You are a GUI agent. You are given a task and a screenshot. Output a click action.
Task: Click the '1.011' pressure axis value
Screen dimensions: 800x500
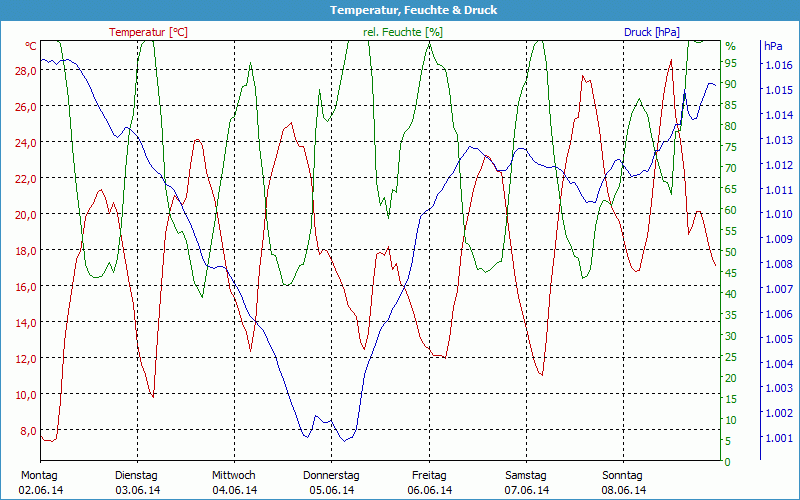(779, 189)
